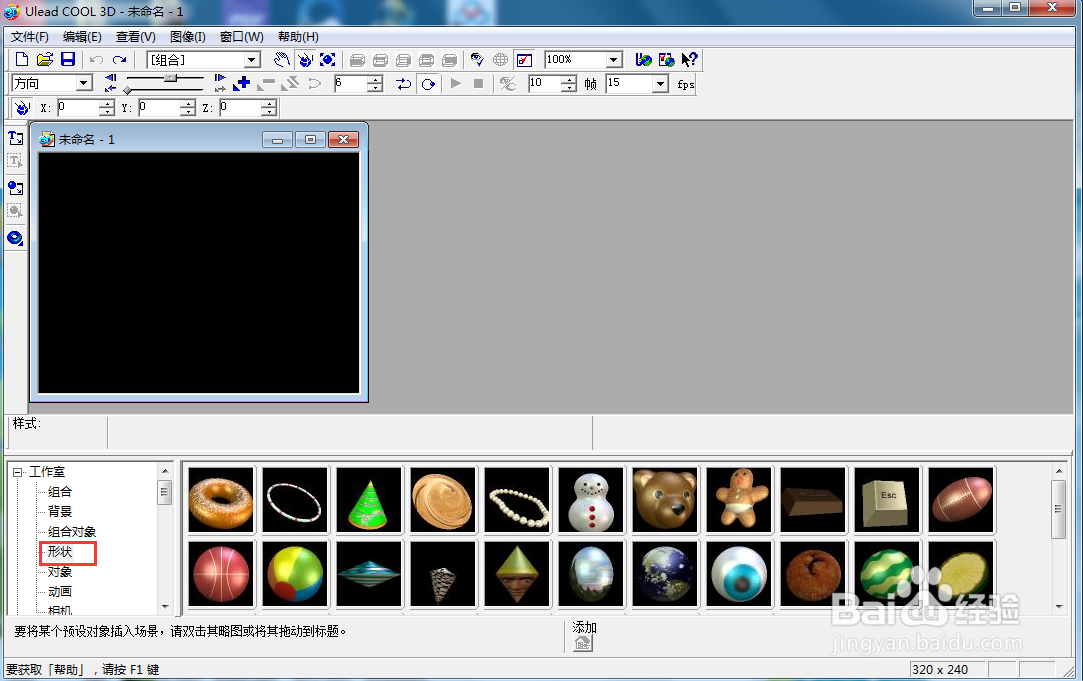
Task: Open the object list 组合 dropdown
Action: [252, 60]
